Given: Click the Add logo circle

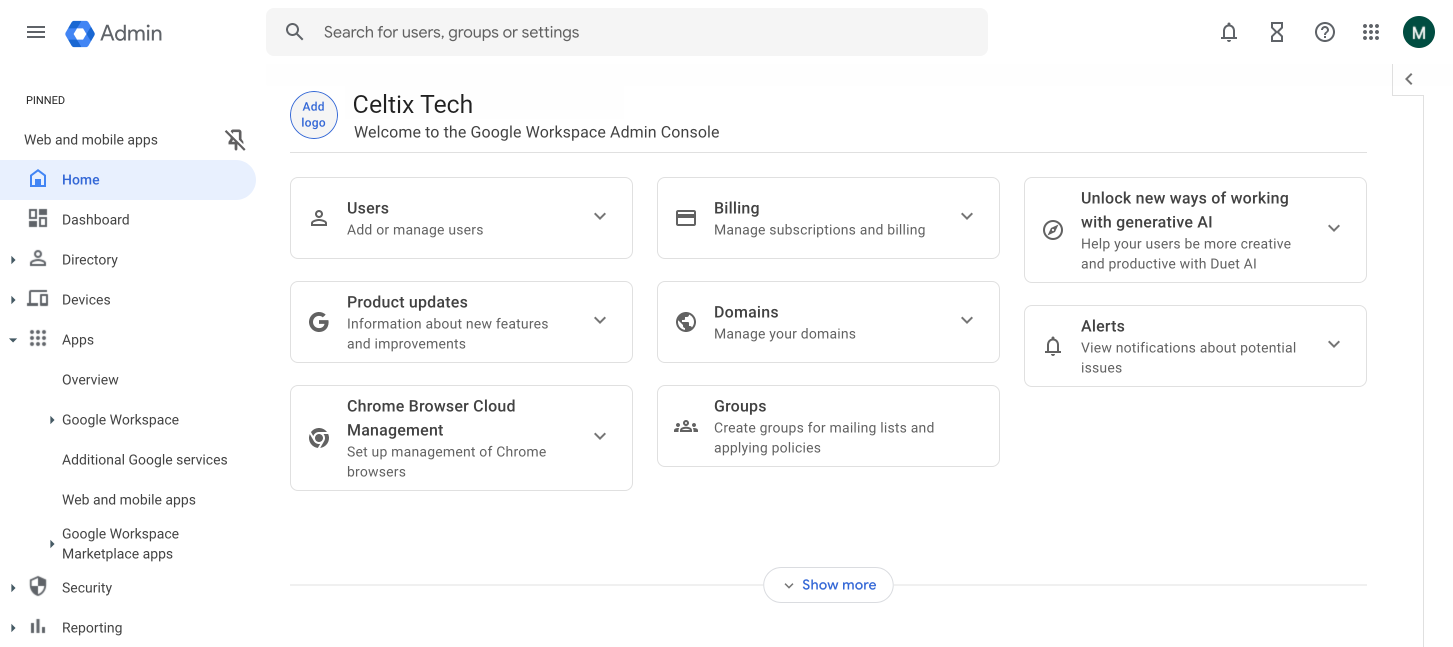Looking at the screenshot, I should pyautogui.click(x=313, y=115).
